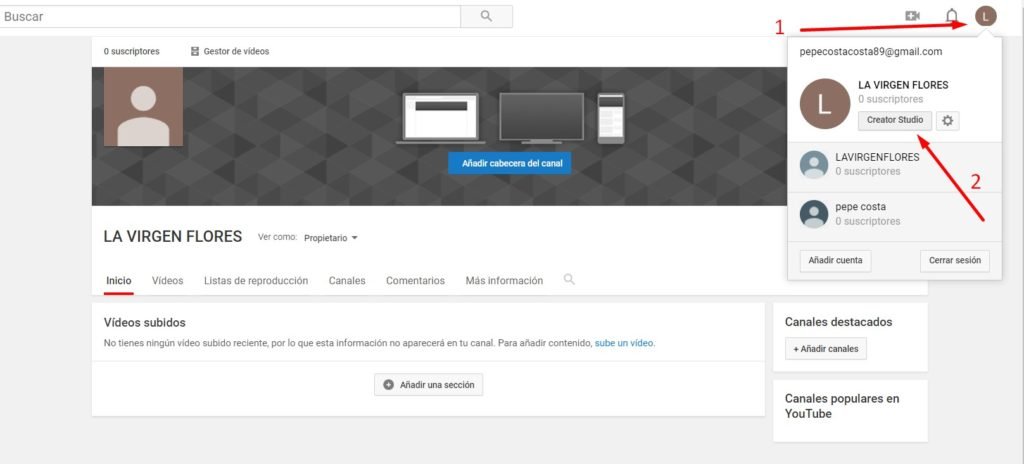Click Añadir cabecera del canal button
Viewport: 1024px width, 464px height.
pos(509,163)
